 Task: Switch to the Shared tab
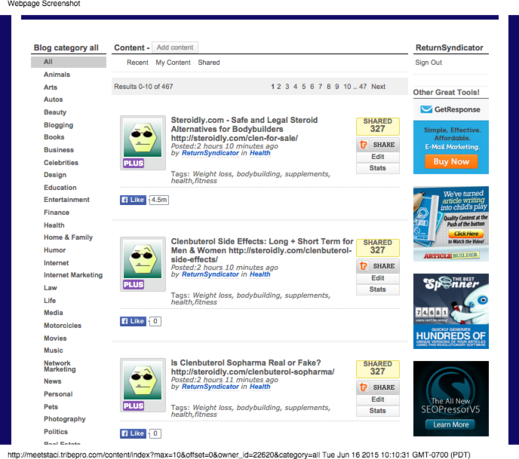click(x=209, y=63)
